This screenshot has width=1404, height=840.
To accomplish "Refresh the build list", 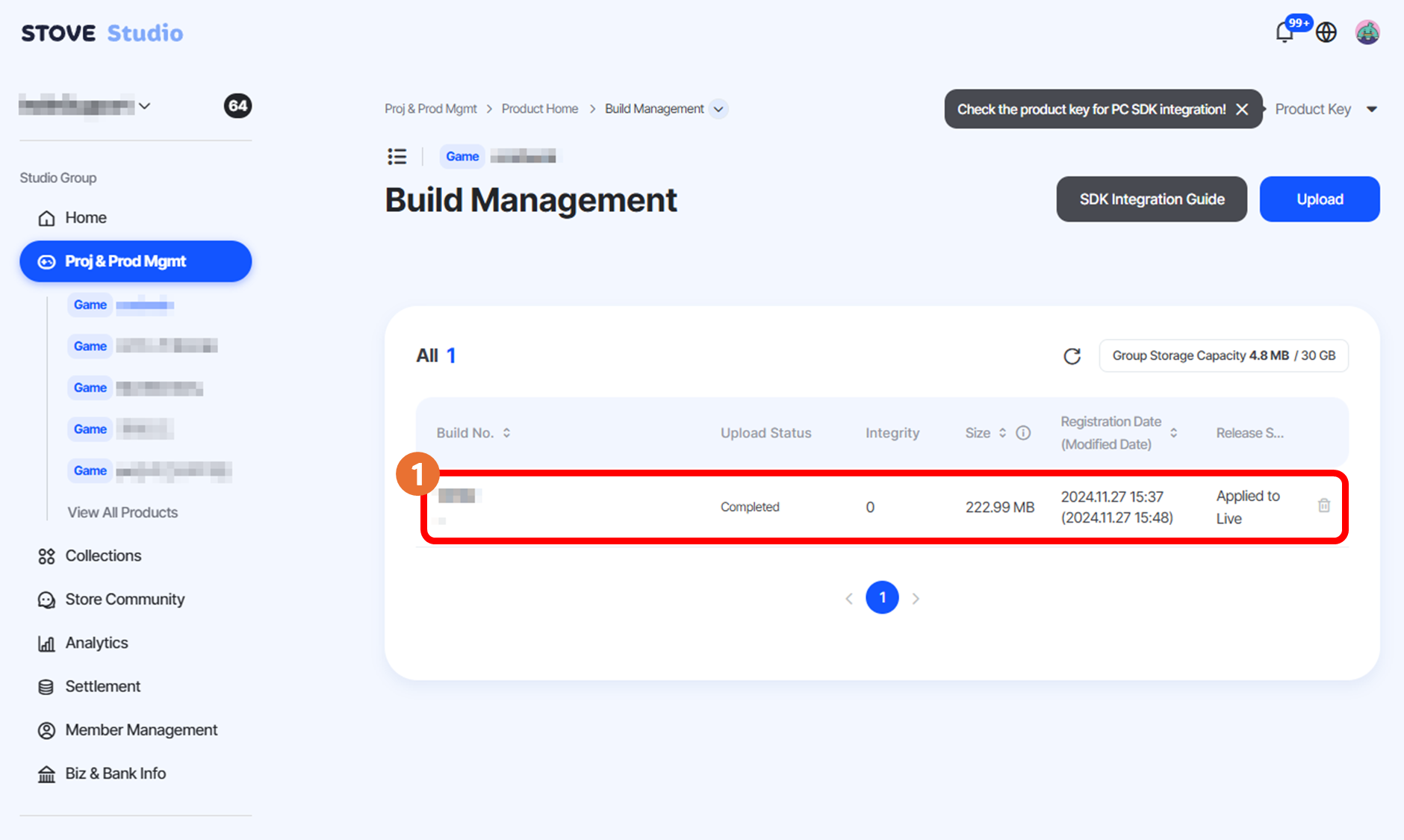I will pos(1072,356).
